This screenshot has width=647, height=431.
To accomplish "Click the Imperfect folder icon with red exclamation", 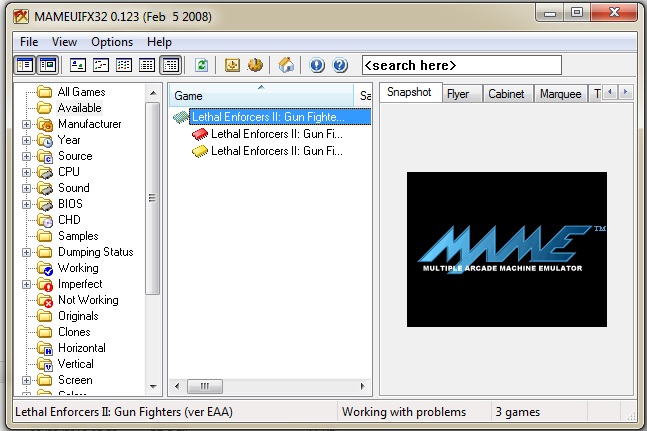I will click(45, 285).
